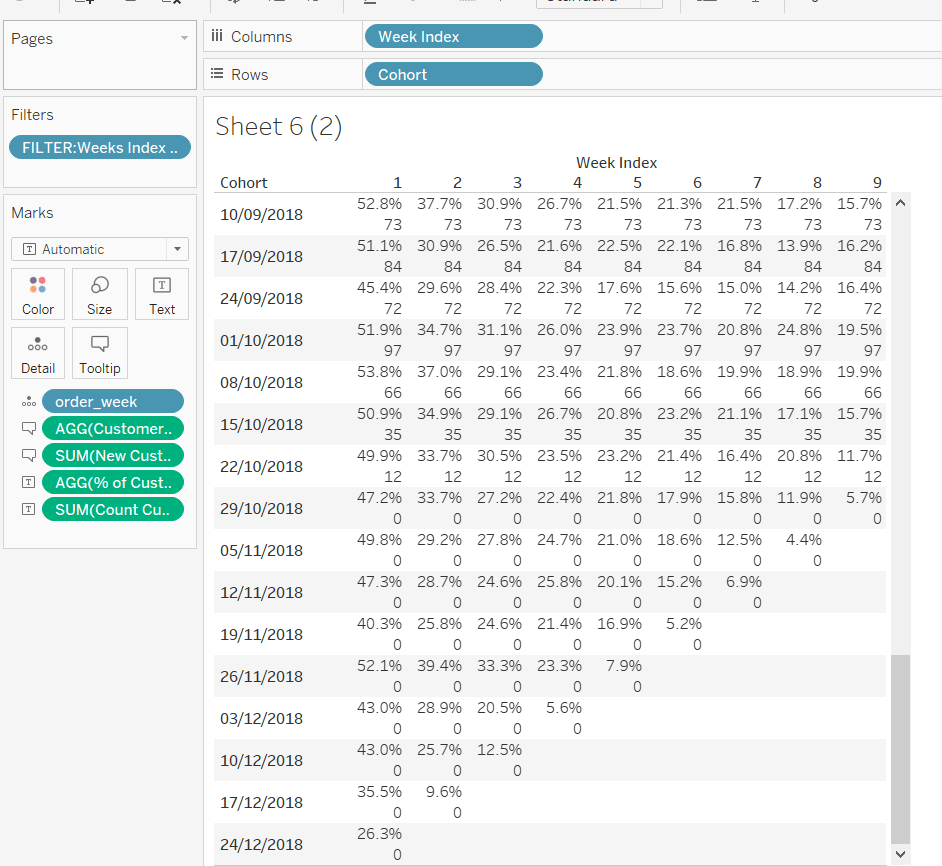Expand the Automatic mark type dropdown
Screen dimensions: 942x866
177,249
